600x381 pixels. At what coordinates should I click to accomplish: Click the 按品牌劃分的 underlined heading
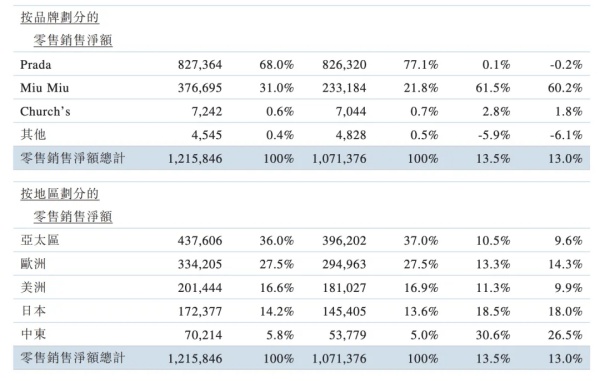(60, 17)
